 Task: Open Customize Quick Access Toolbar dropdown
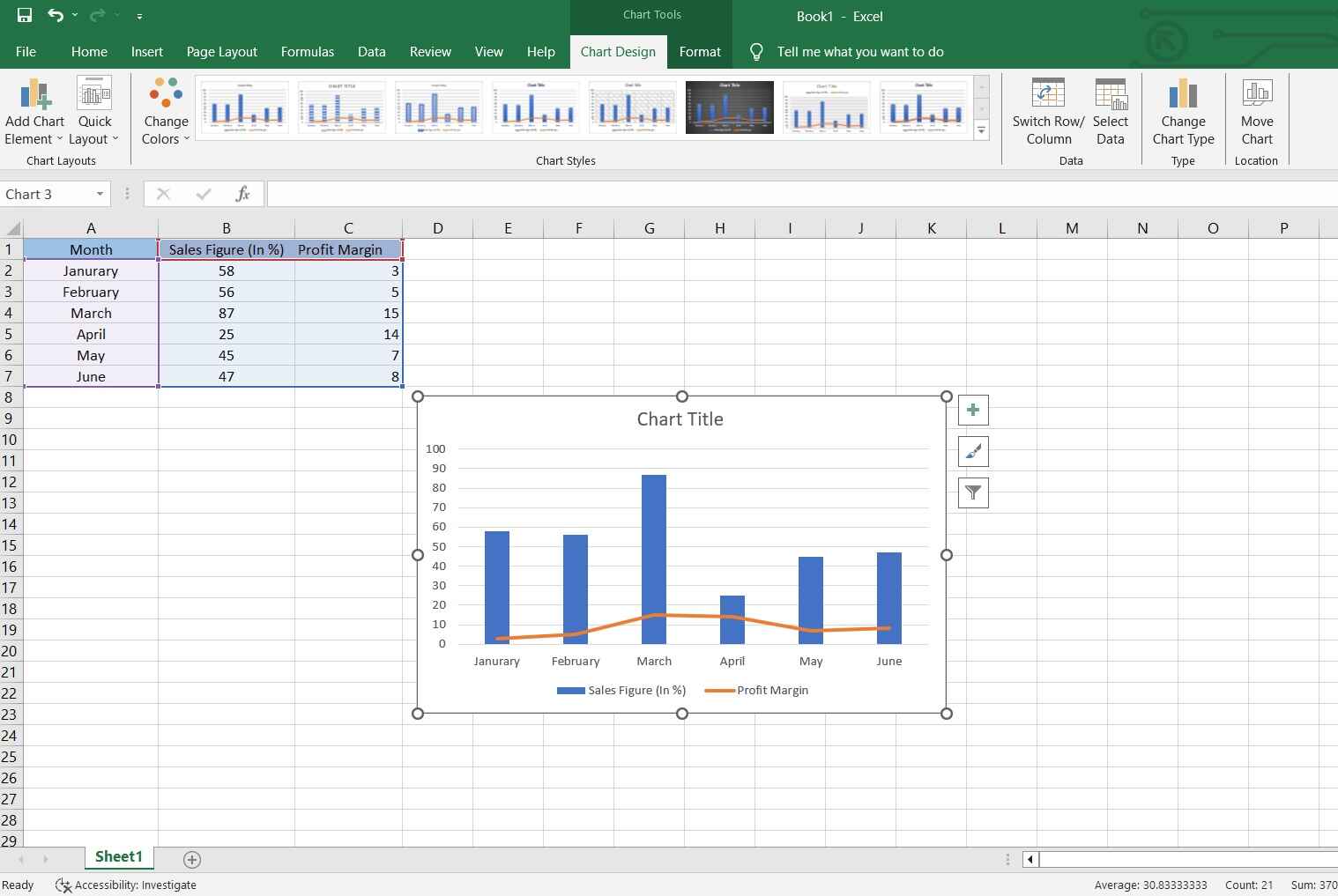pos(140,16)
